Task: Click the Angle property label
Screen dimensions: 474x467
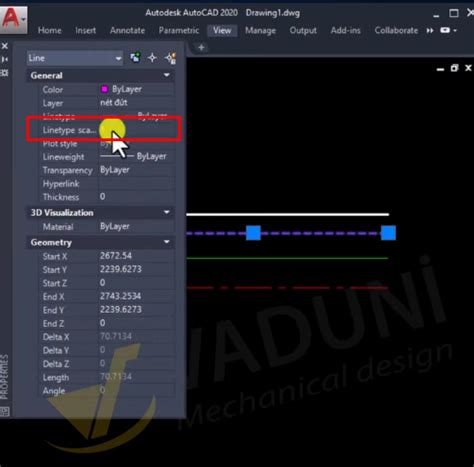Action: click(54, 391)
